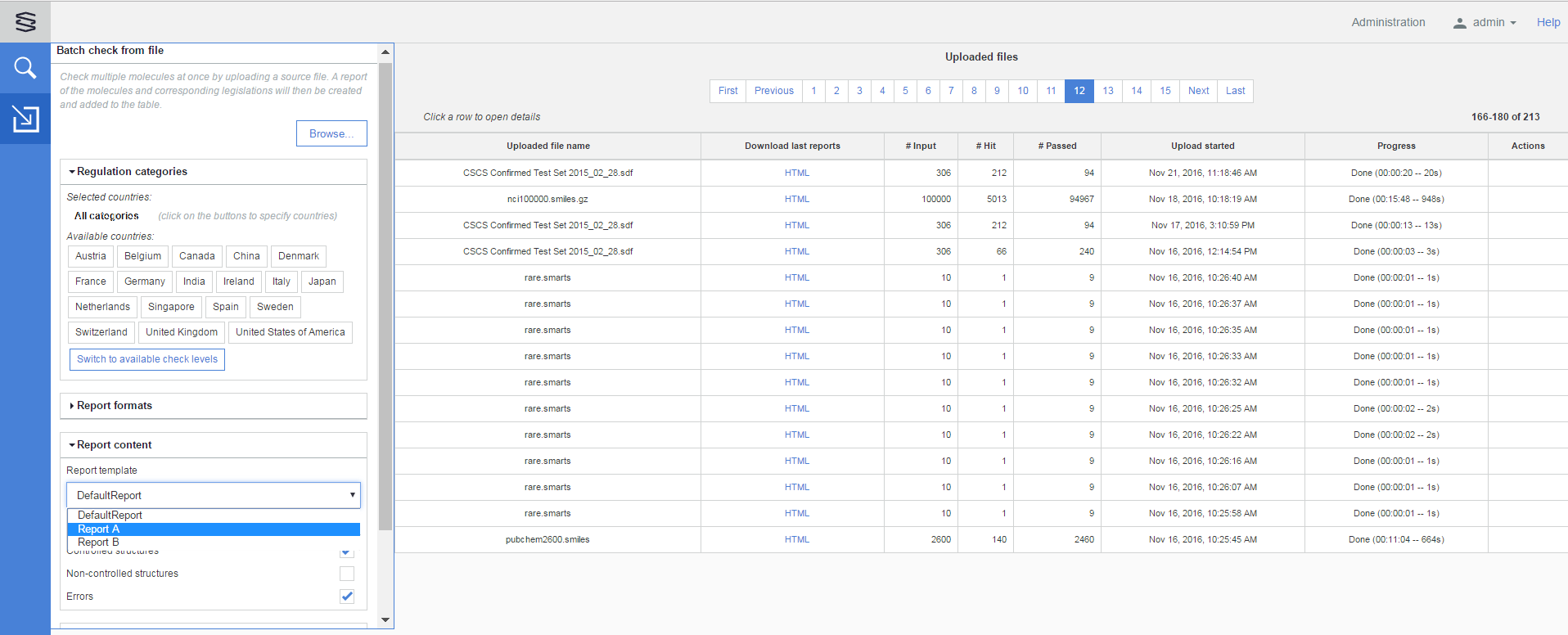Toggle the Germany country button
Screen dimensions: 1568x635
click(145, 281)
